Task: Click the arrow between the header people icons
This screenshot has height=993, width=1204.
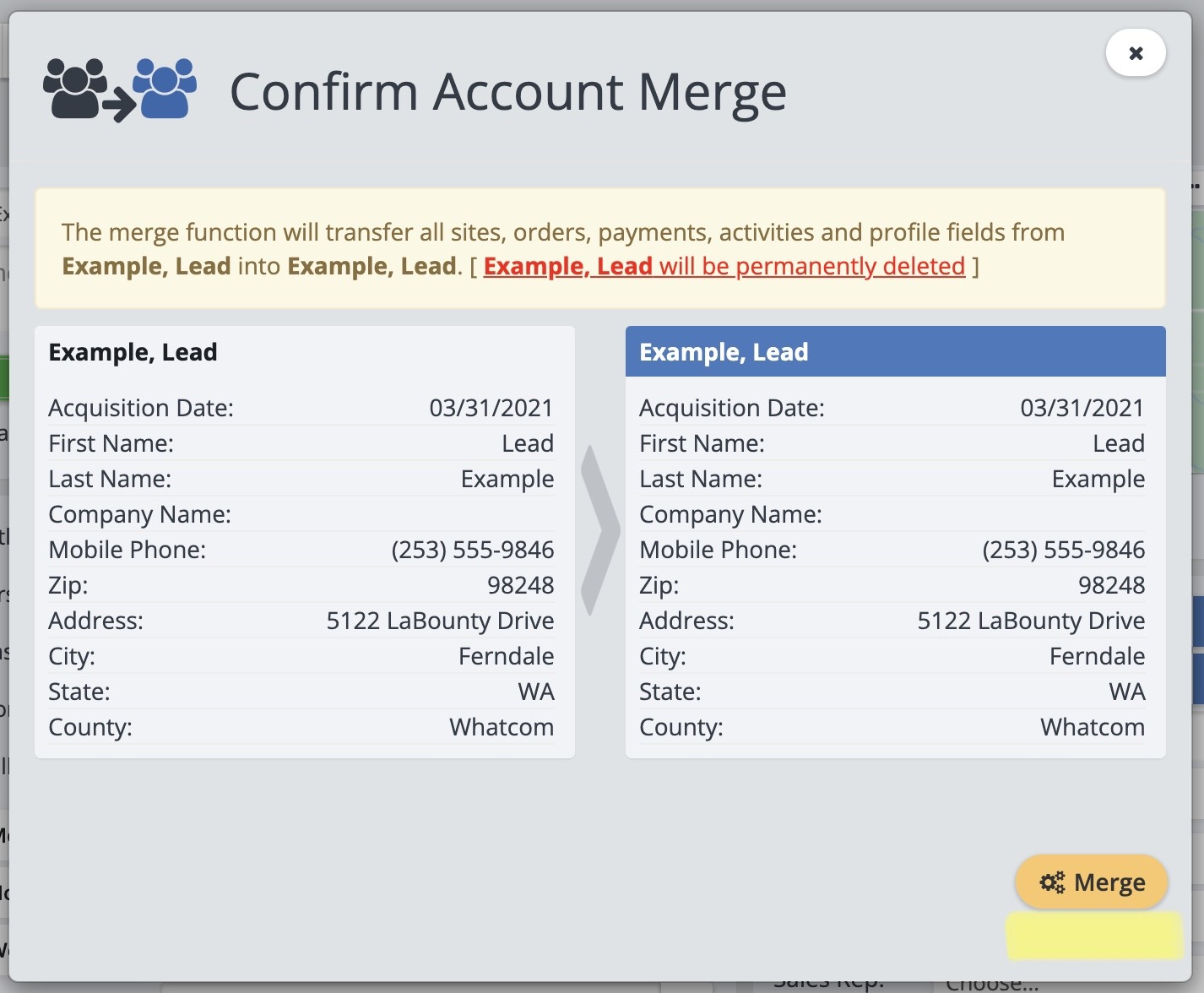Action: pos(120,106)
